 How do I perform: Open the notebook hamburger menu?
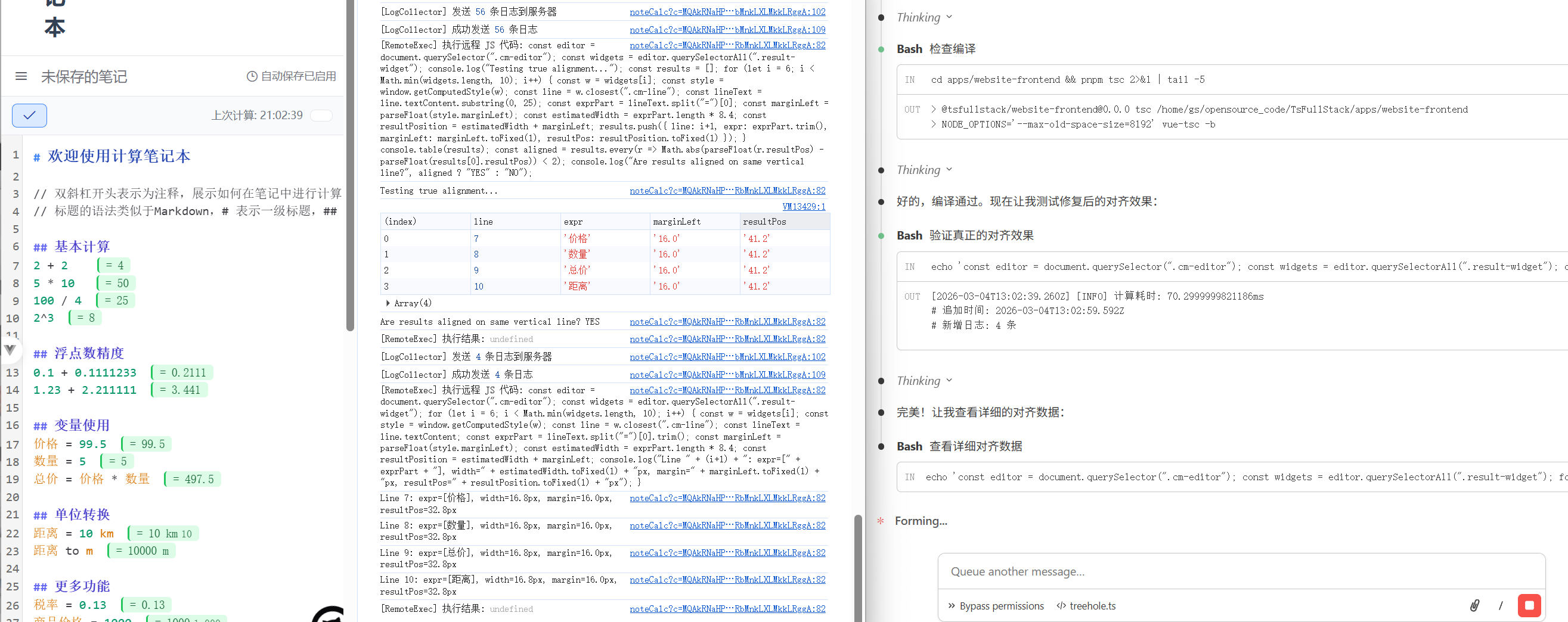coord(21,76)
